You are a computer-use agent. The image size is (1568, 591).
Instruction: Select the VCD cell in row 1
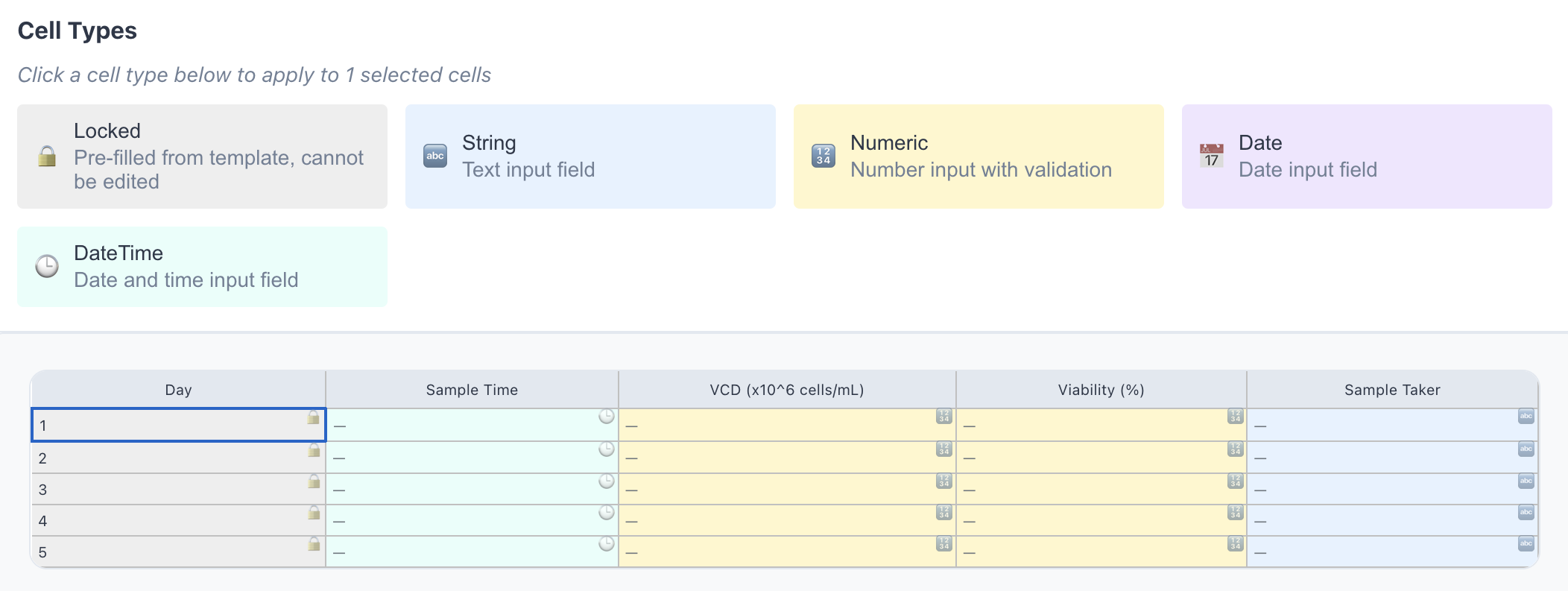coord(787,425)
